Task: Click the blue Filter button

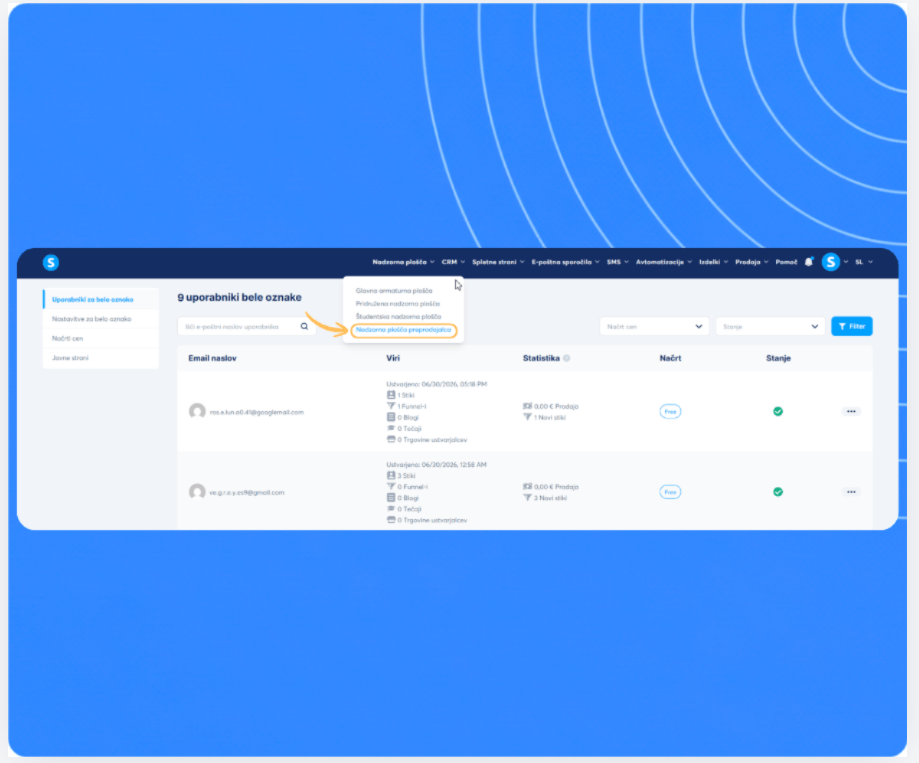Action: (852, 326)
